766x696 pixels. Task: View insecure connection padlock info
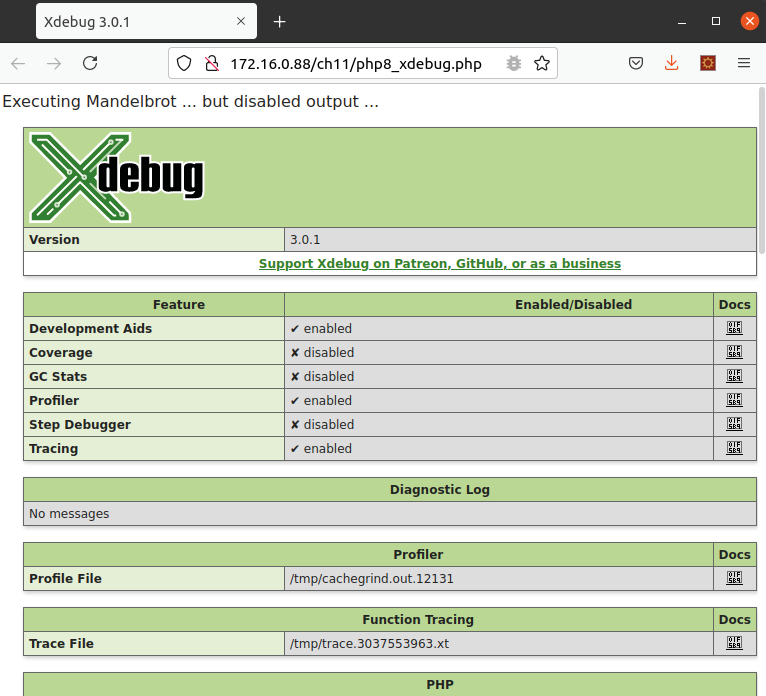(x=212, y=63)
